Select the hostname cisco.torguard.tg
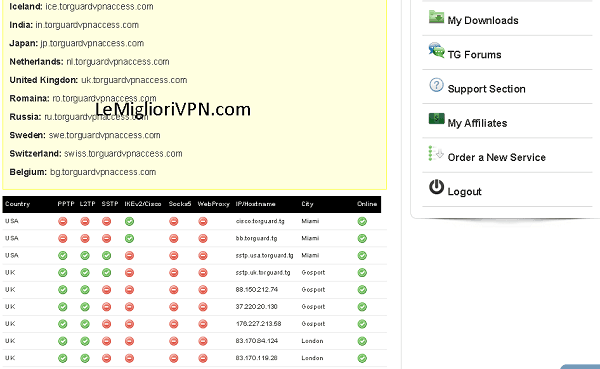 (260, 221)
